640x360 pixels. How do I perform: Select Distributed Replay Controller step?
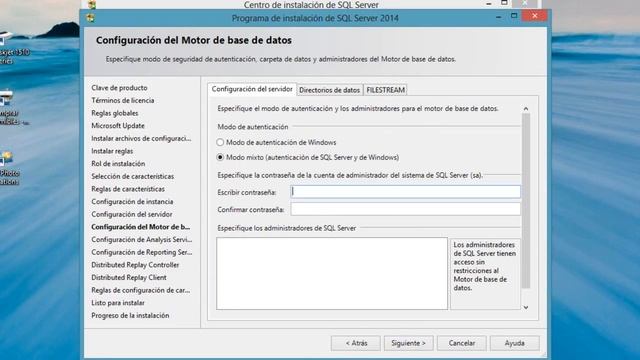click(135, 265)
